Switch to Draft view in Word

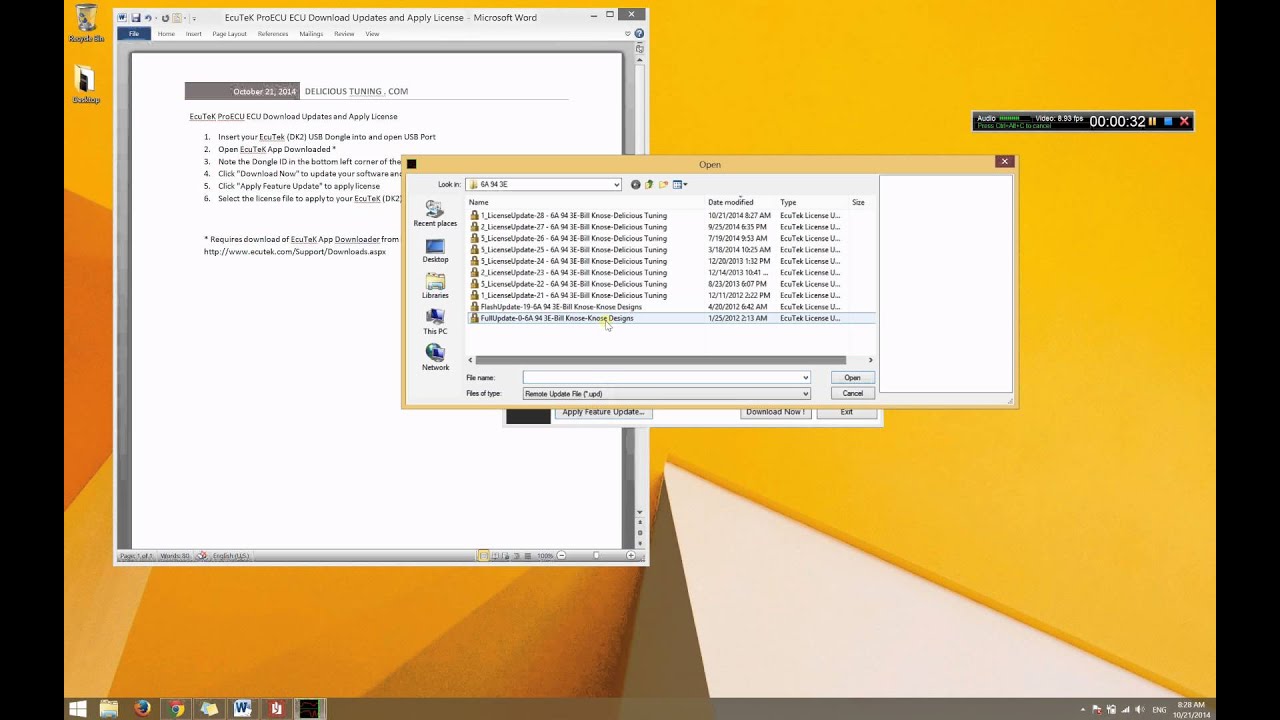[528, 555]
